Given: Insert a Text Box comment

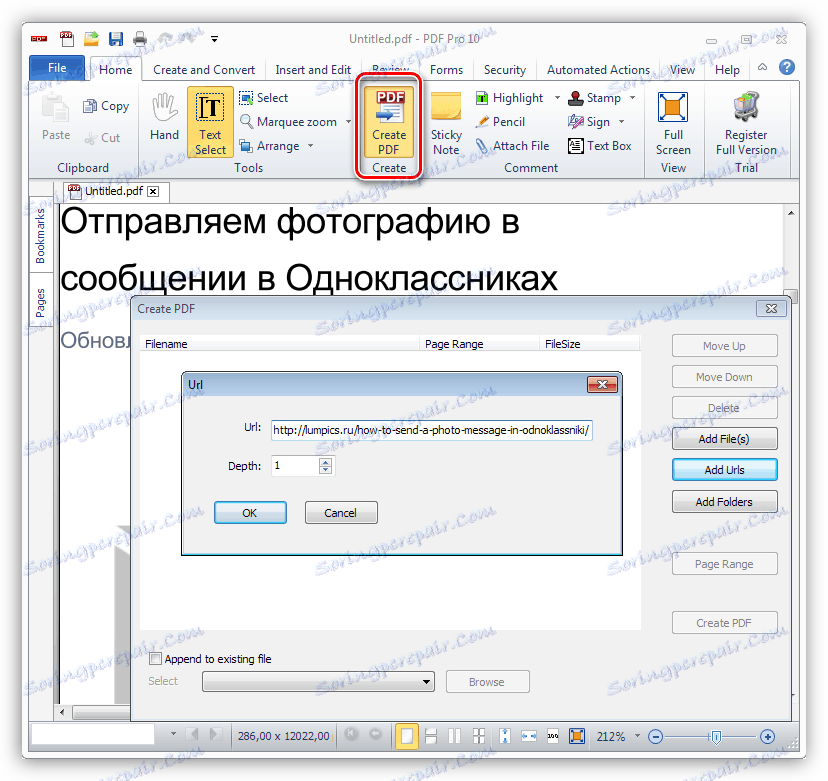Looking at the screenshot, I should (599, 146).
